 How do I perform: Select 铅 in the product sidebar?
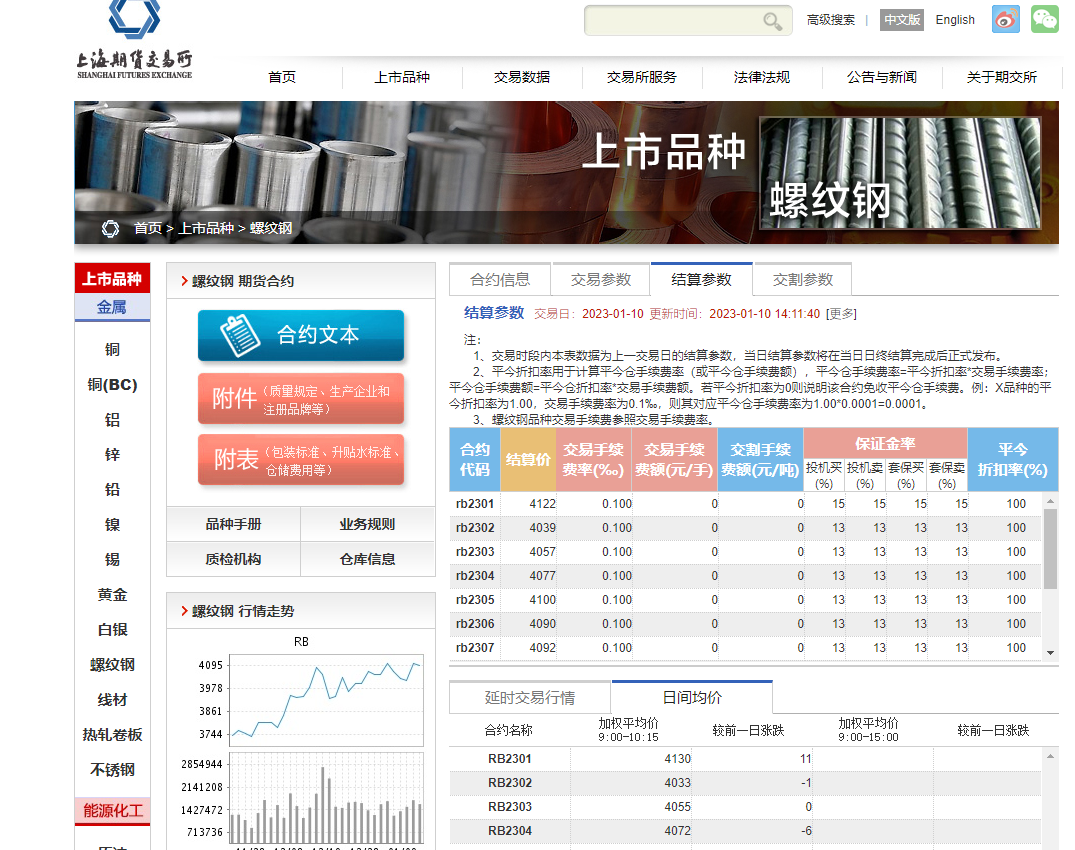112,489
